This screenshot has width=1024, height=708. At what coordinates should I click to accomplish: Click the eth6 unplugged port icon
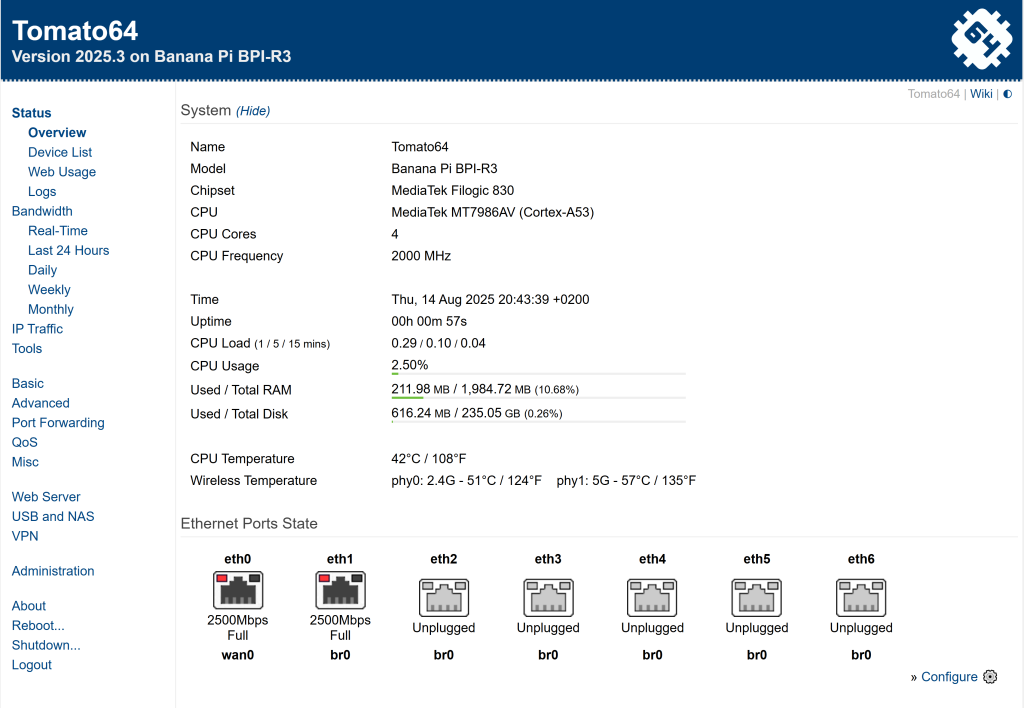pyautogui.click(x=861, y=598)
